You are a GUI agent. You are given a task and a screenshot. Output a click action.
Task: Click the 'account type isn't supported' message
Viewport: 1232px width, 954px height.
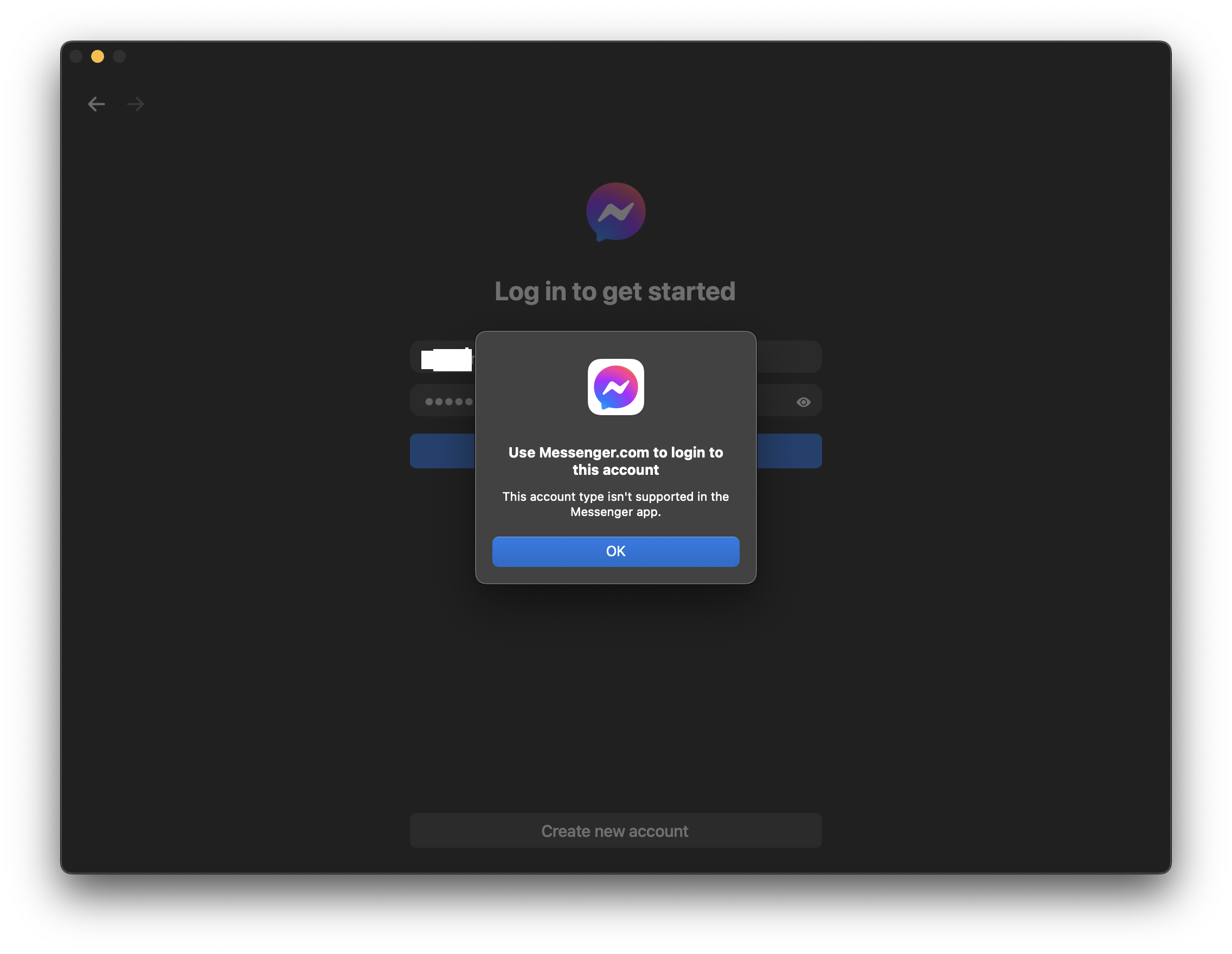click(x=615, y=504)
